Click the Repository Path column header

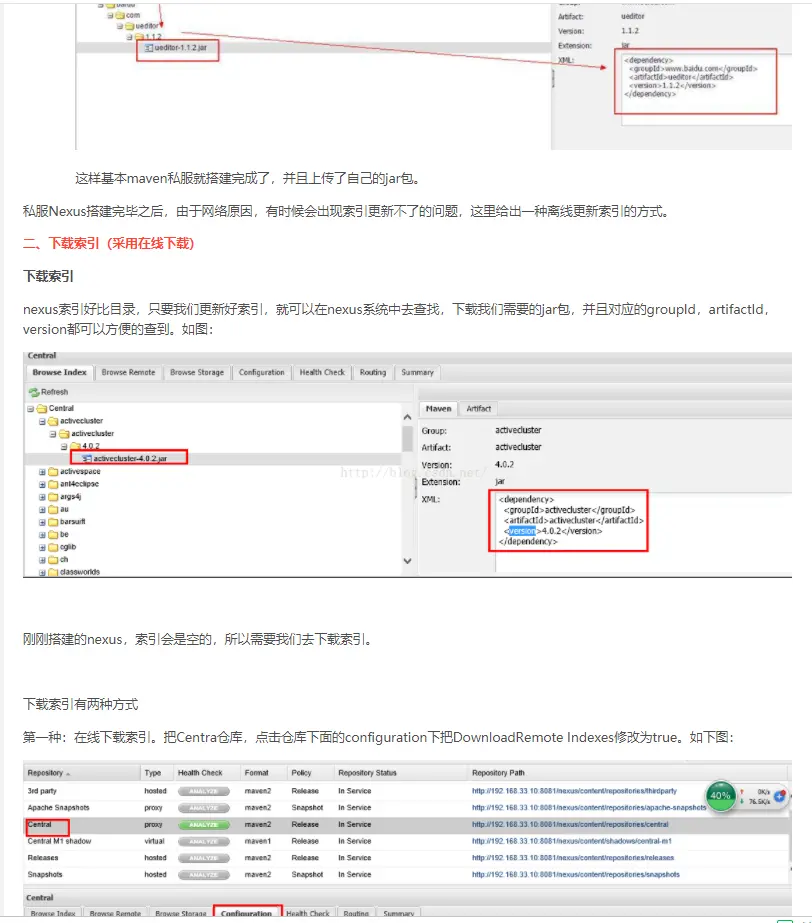pos(629,773)
